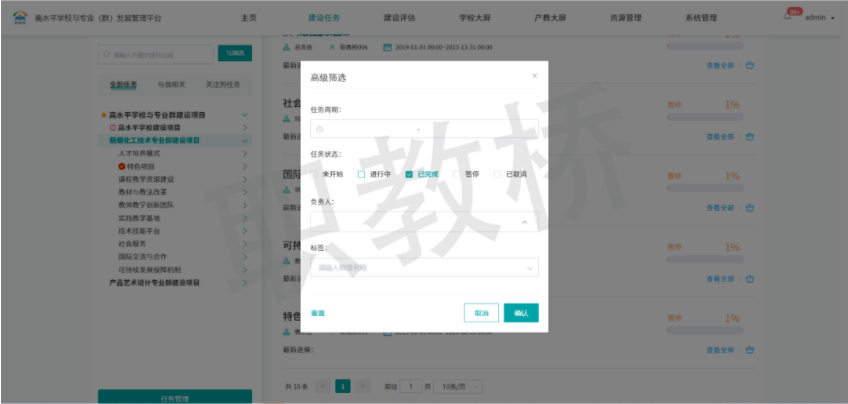The width and height of the screenshot is (848, 404).
Task: Click the basket icon in the 特色 task row
Action: point(750,350)
